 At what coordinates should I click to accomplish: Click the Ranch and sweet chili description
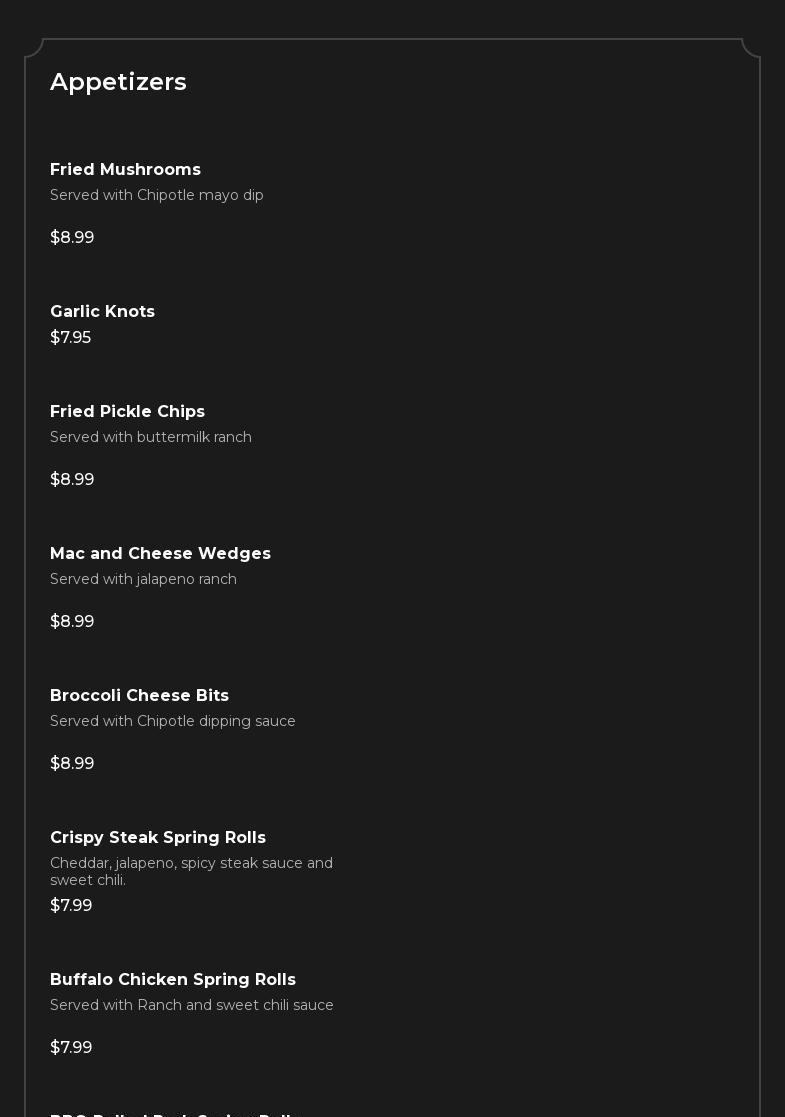(x=192, y=1005)
